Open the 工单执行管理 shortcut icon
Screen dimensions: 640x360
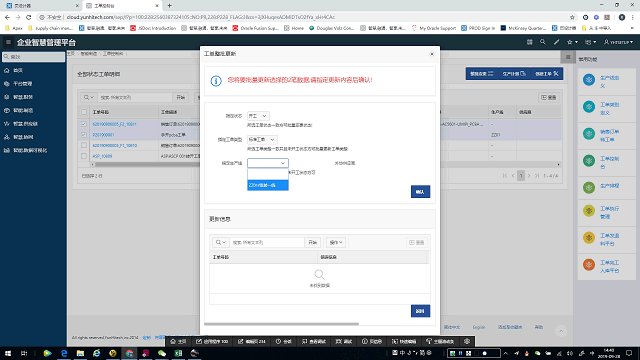tap(589, 211)
